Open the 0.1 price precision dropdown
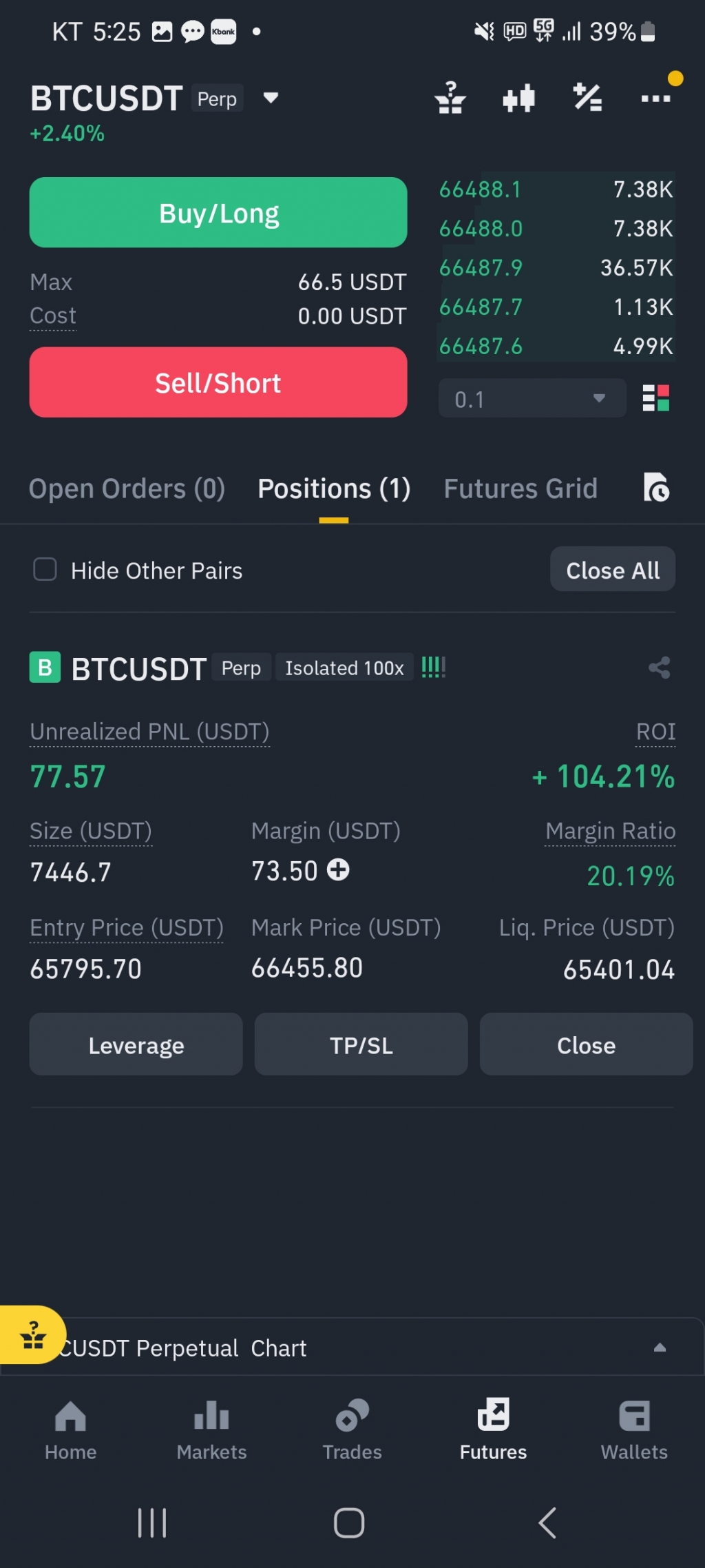This screenshot has width=705, height=1568. (x=532, y=398)
